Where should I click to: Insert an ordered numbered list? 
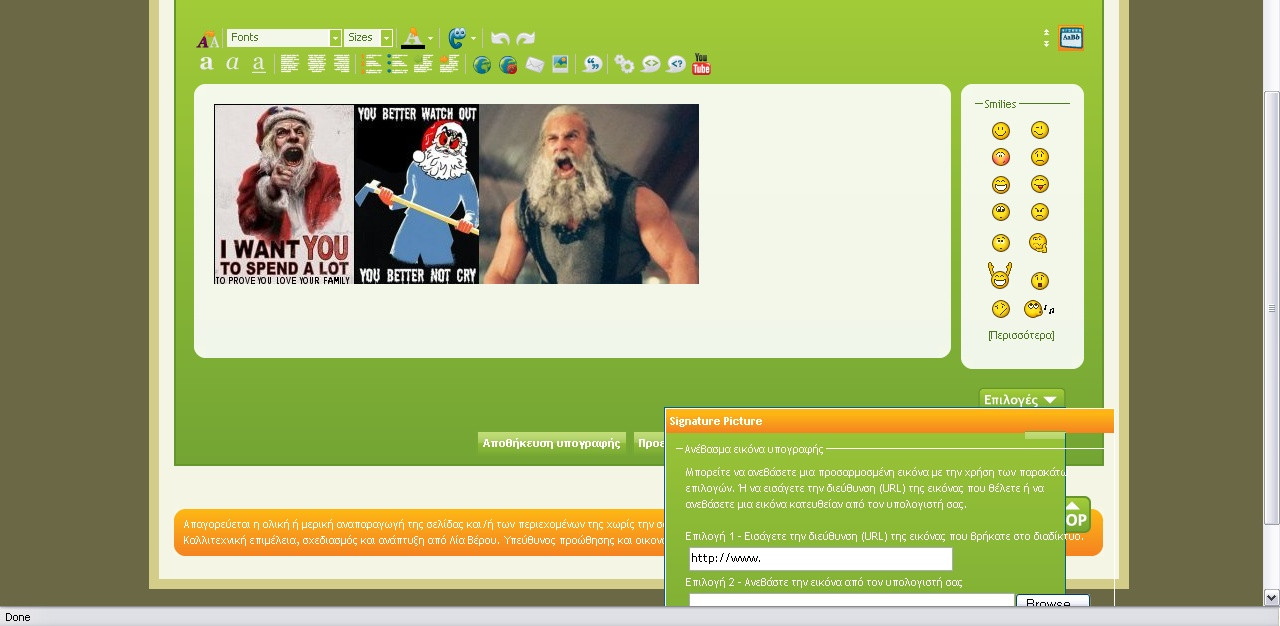[x=373, y=64]
